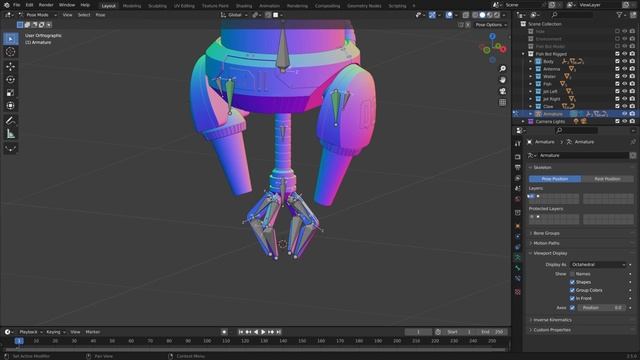Viewport: 640px width, 360px height.
Task: Open the Render menu
Action: point(46,5)
